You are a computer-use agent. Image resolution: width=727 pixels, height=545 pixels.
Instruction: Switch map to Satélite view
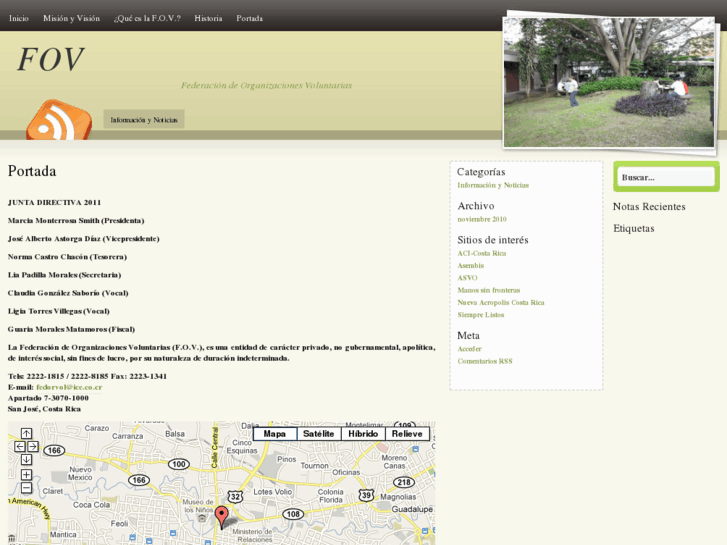click(x=319, y=434)
